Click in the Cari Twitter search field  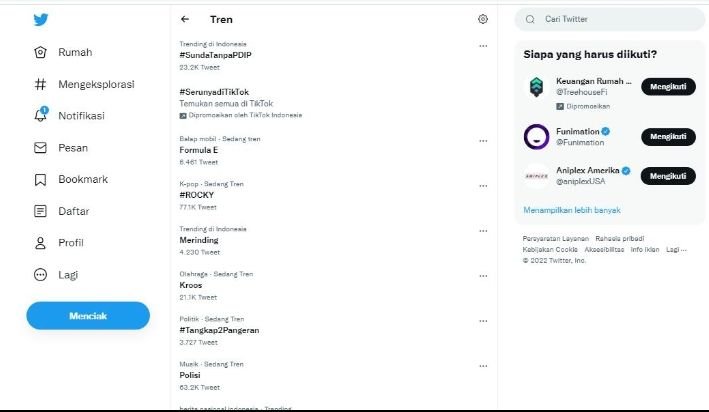[610, 19]
